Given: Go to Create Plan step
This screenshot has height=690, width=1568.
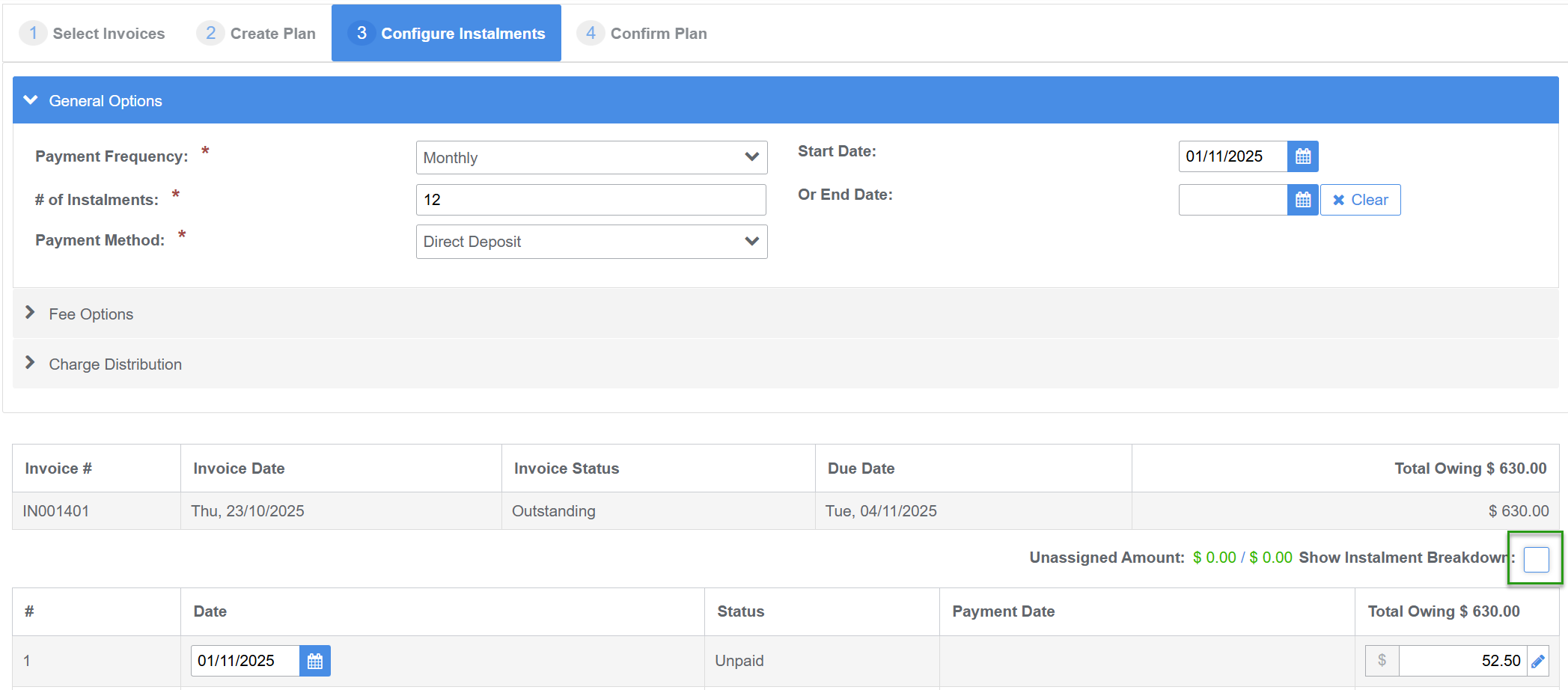Looking at the screenshot, I should coord(256,34).
